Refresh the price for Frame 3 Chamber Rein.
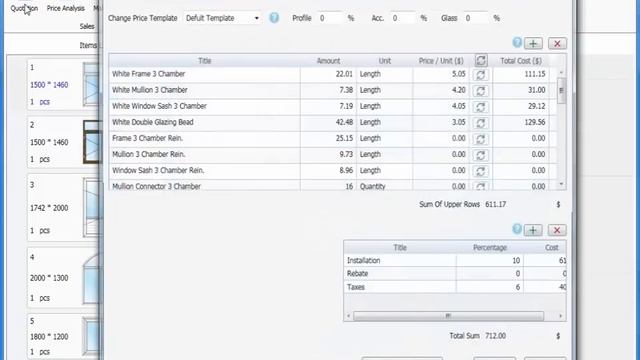The width and height of the screenshot is (640, 360). [x=481, y=139]
